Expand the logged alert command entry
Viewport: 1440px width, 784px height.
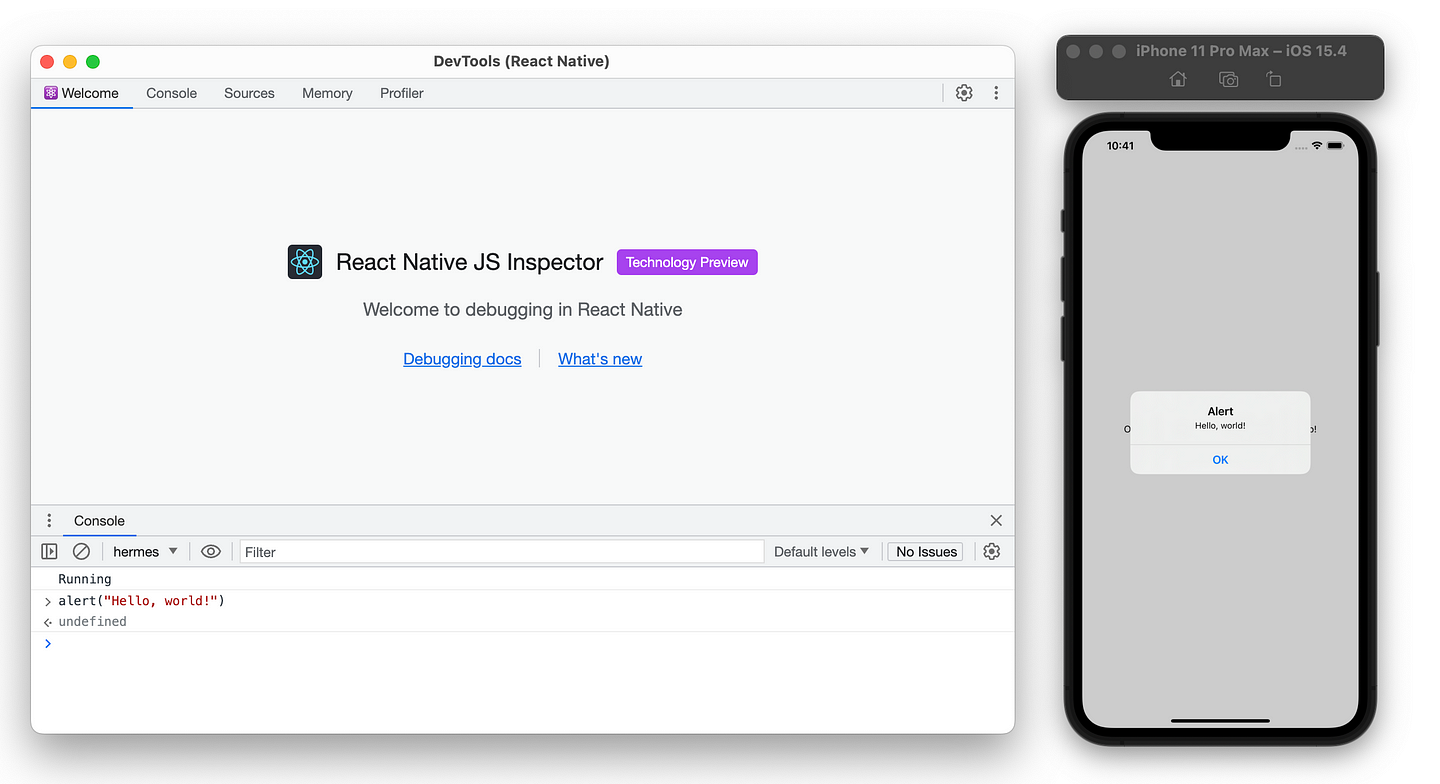47,601
